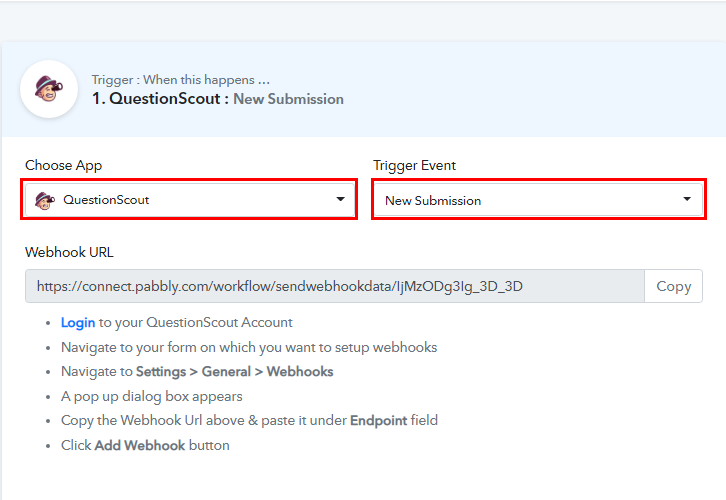Click instruction 'Navigate to Settings > General > Webhooks'
This screenshot has width=726, height=500.
click(197, 372)
